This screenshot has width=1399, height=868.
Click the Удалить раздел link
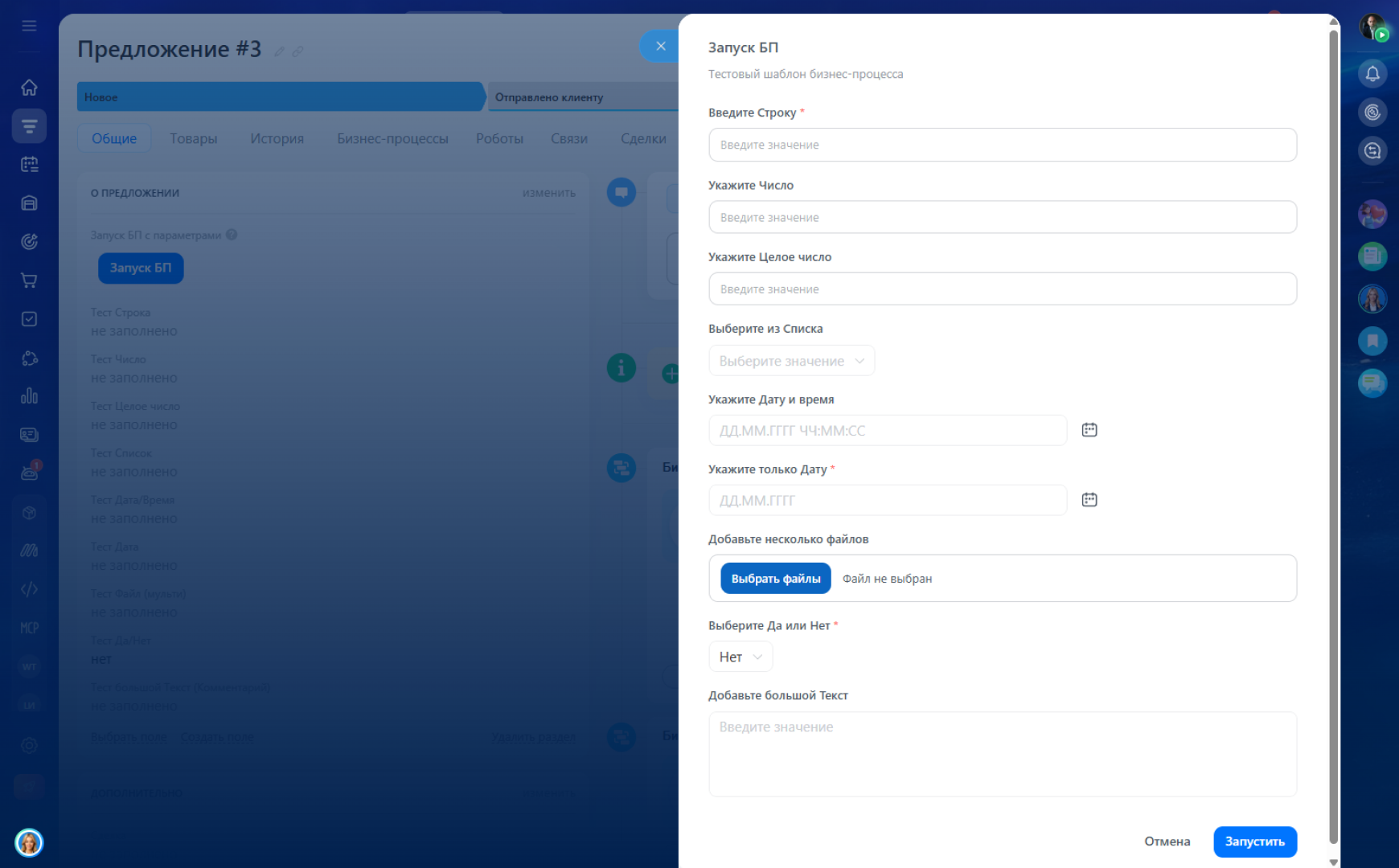pyautogui.click(x=534, y=737)
